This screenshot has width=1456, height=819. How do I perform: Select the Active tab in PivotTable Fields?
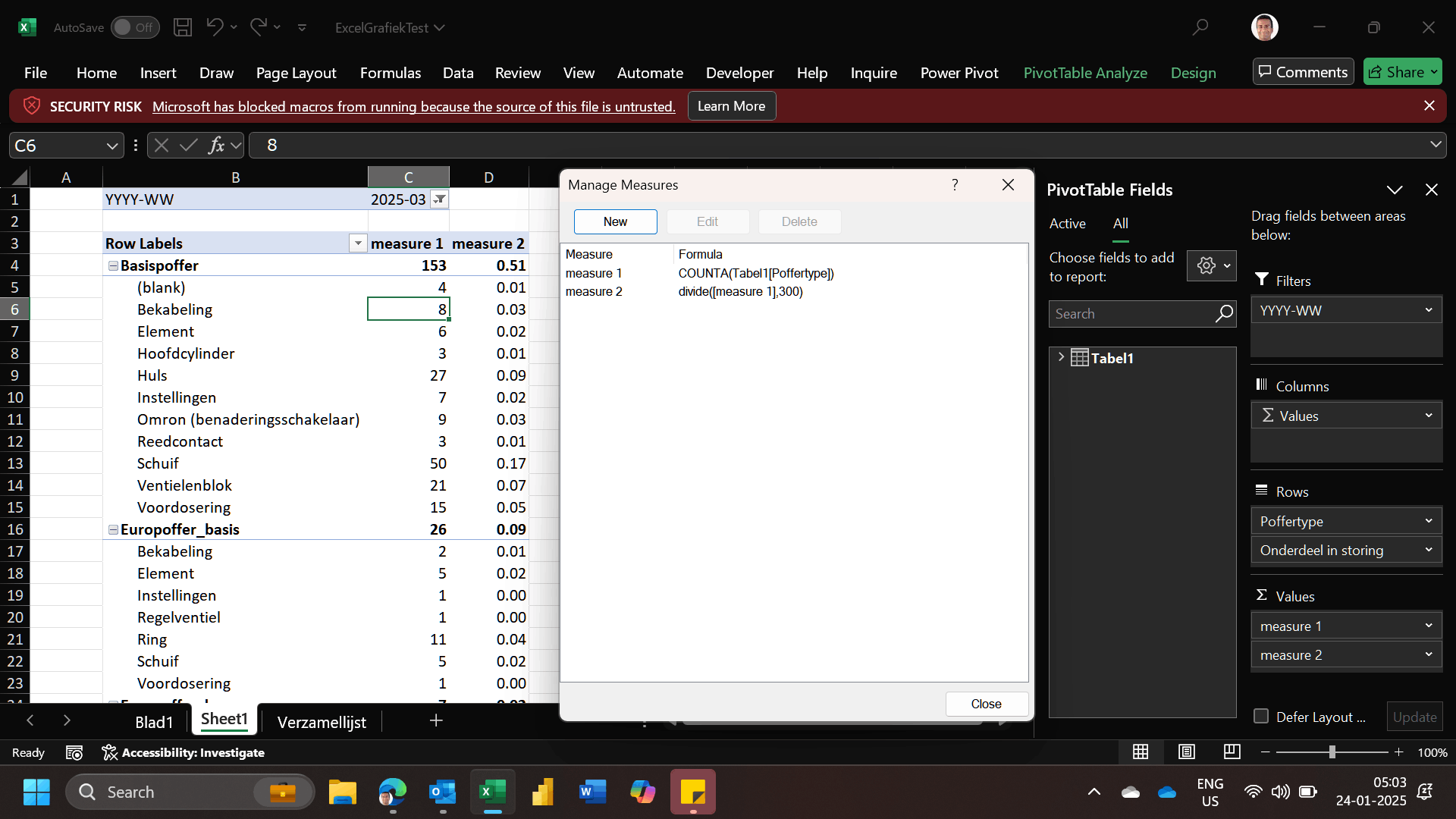(1067, 224)
